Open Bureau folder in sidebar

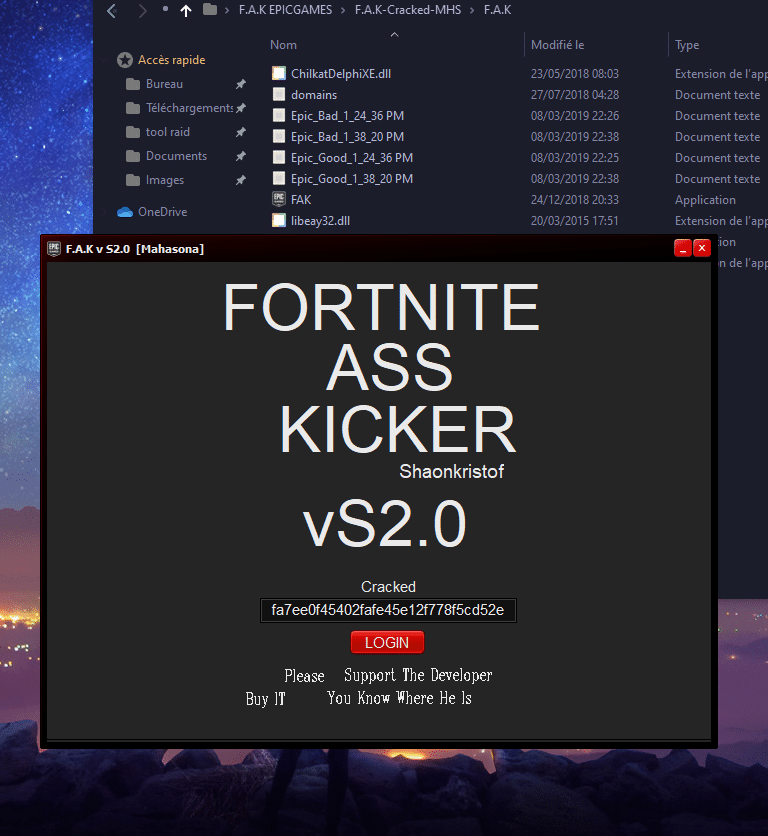coord(164,84)
